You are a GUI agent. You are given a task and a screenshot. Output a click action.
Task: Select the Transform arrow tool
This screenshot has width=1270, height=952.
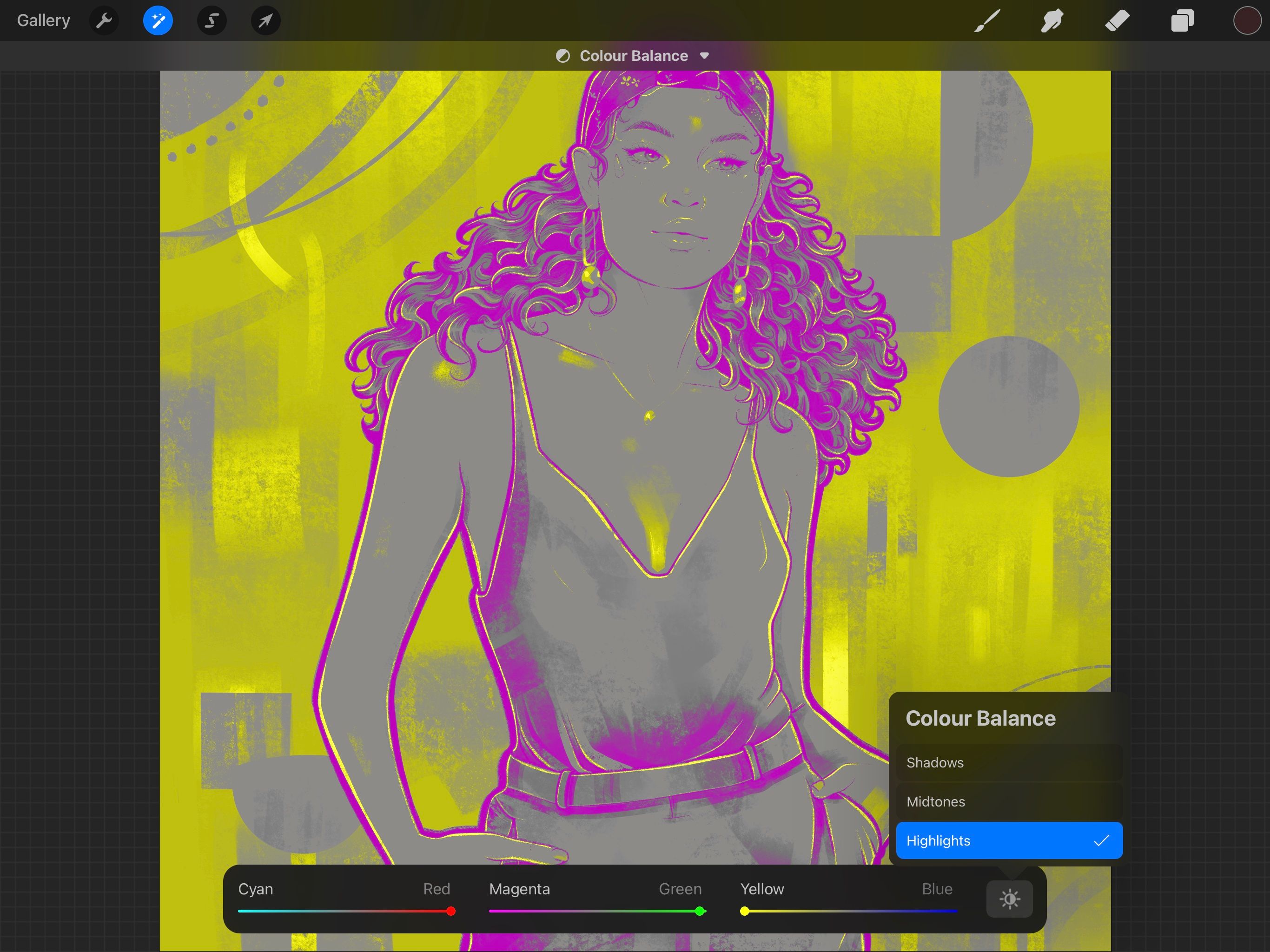click(x=265, y=20)
